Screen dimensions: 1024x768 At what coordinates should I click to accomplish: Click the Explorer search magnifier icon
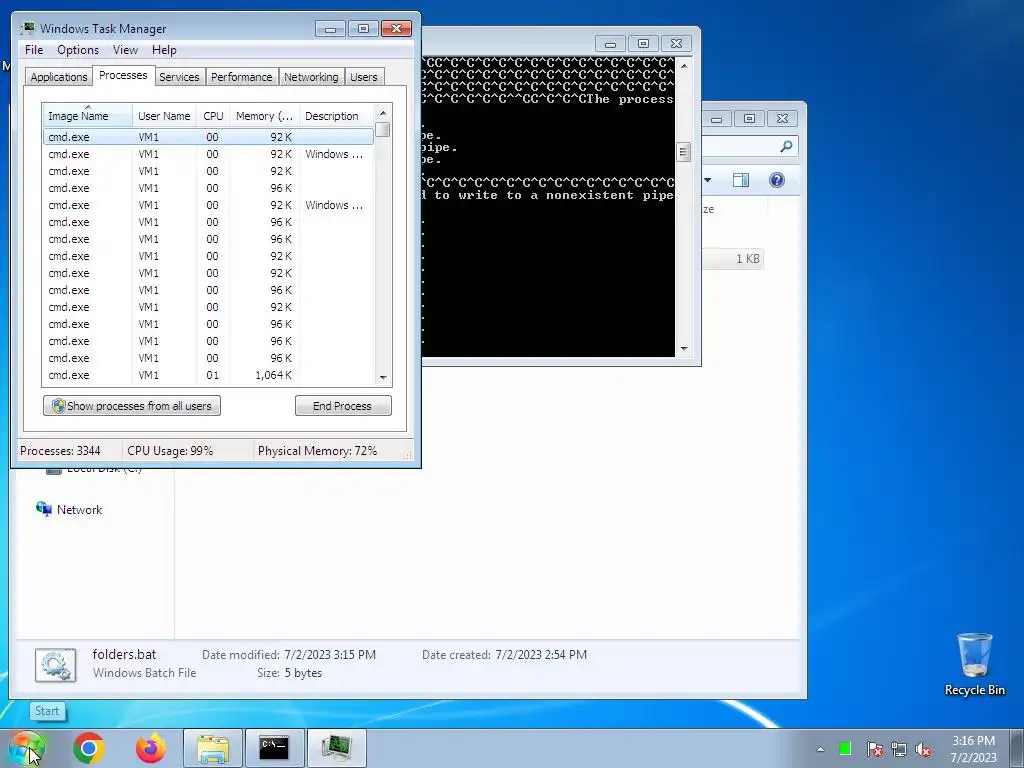point(786,146)
